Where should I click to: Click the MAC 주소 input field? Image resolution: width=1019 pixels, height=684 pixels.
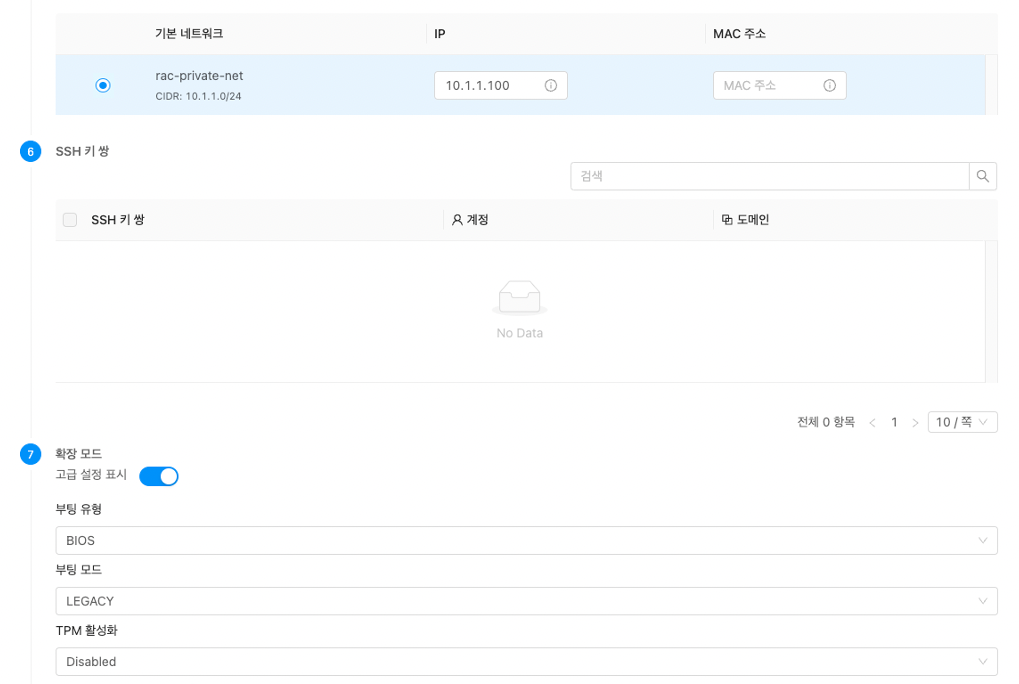click(x=766, y=86)
